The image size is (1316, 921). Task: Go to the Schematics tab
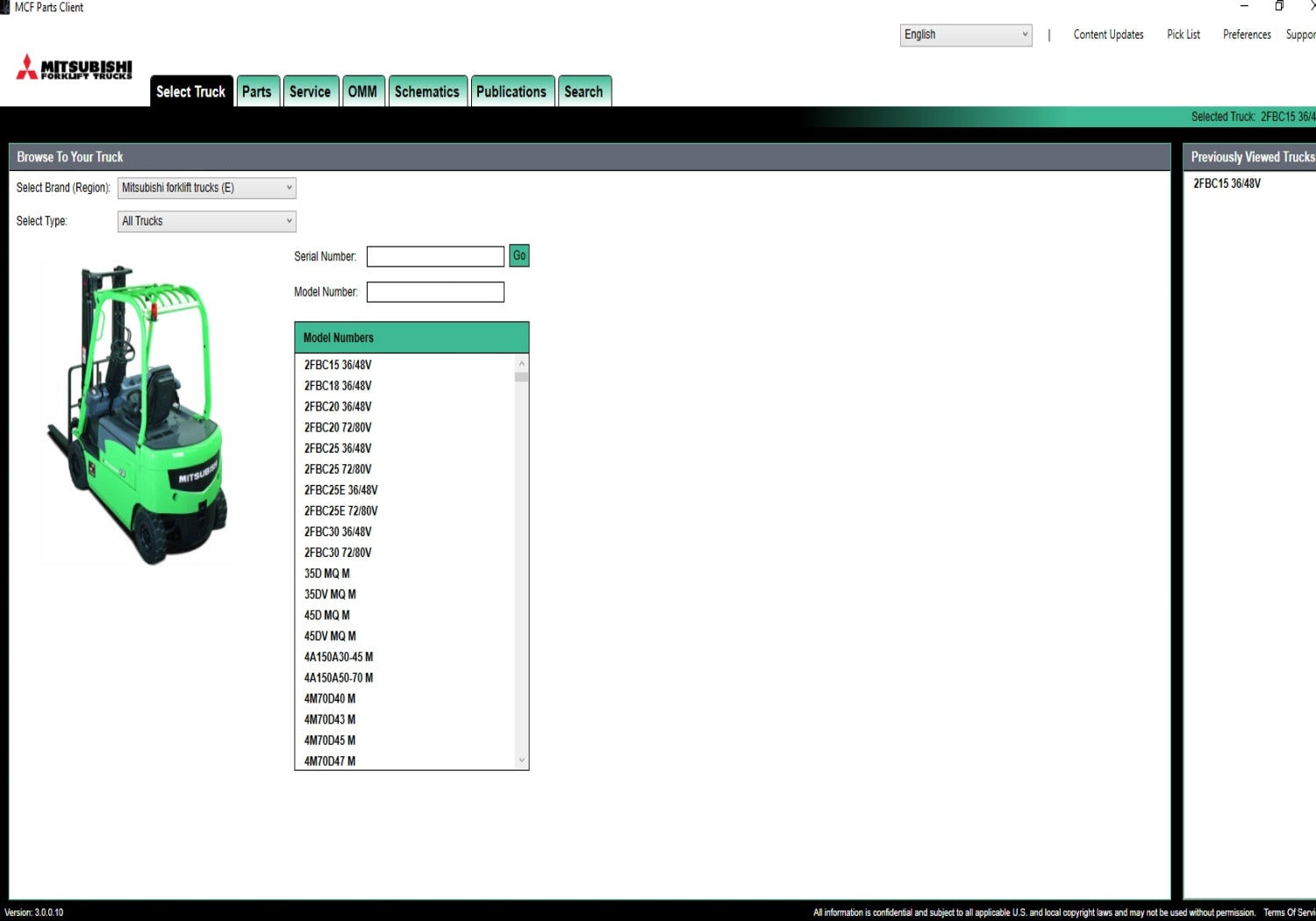(x=426, y=91)
